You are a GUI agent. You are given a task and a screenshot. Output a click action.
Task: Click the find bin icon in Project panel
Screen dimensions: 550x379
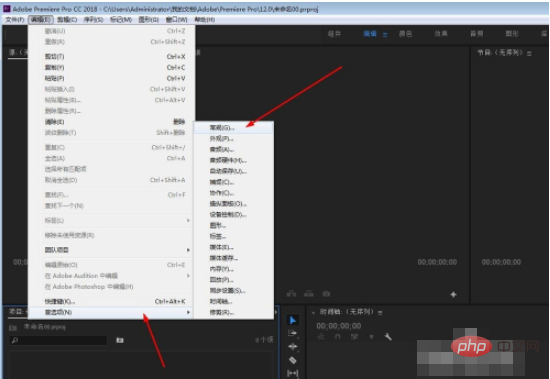pos(120,340)
